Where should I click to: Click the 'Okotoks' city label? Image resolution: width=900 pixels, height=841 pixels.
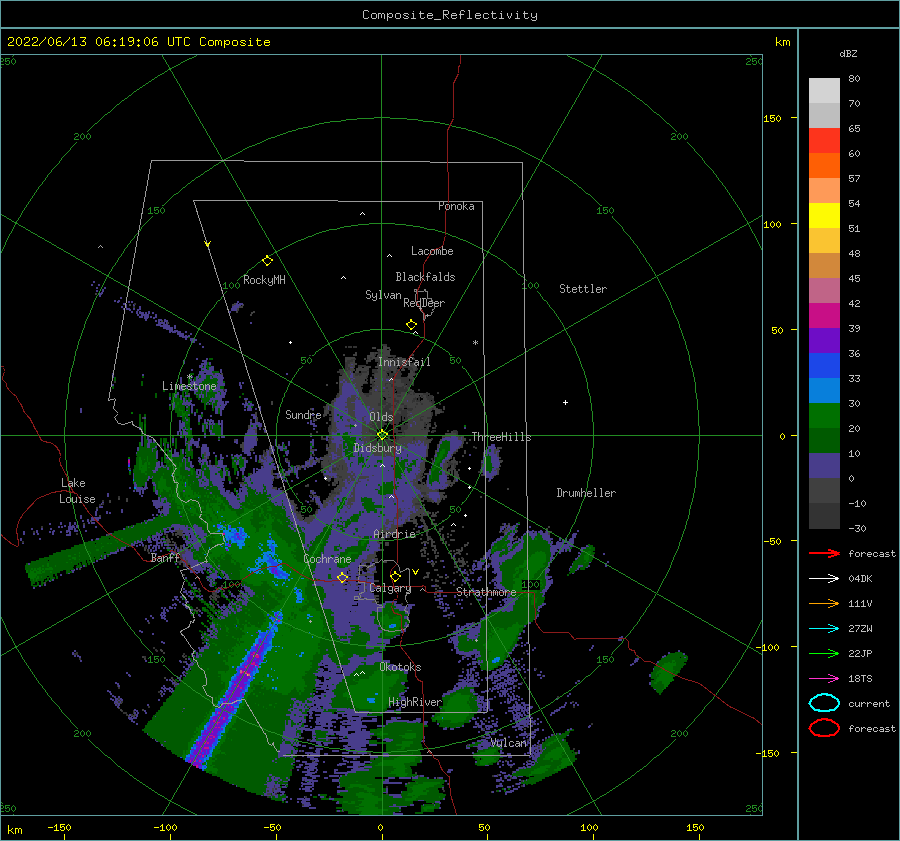400,667
